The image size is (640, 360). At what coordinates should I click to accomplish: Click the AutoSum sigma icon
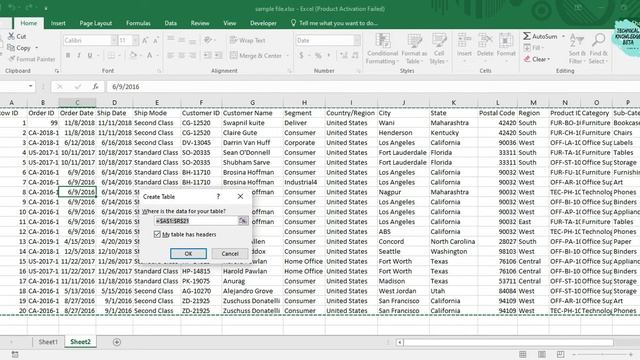tap(527, 36)
